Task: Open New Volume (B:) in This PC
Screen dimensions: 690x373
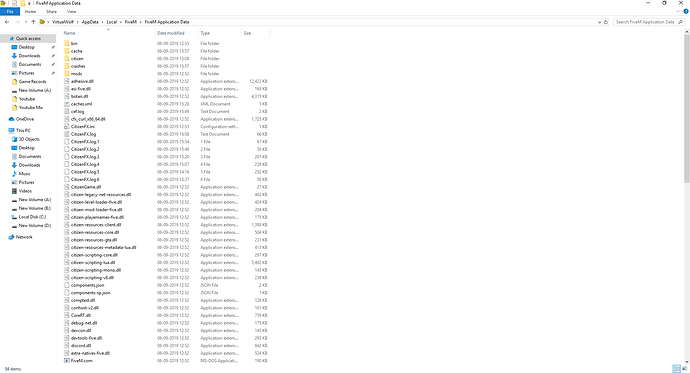Action: coord(34,208)
